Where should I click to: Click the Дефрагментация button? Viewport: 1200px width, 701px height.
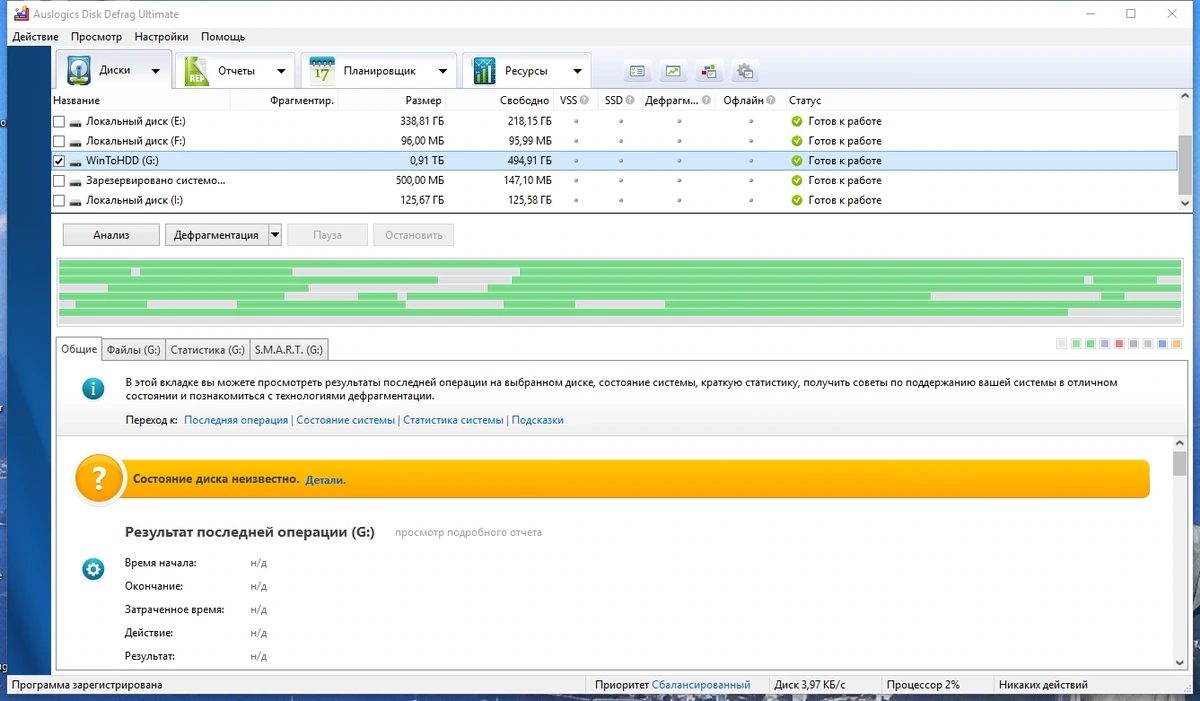tap(216, 235)
